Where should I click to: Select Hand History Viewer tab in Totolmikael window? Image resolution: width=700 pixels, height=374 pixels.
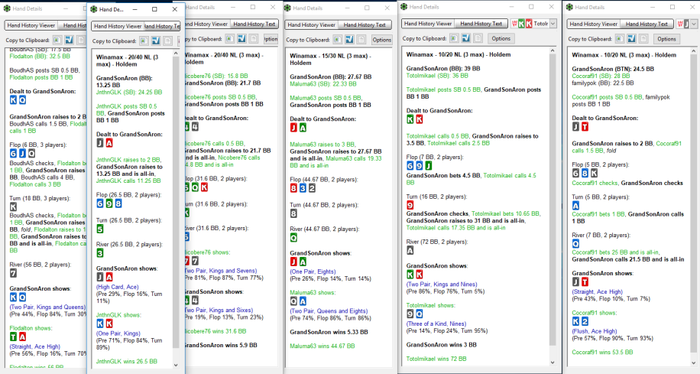428,23
